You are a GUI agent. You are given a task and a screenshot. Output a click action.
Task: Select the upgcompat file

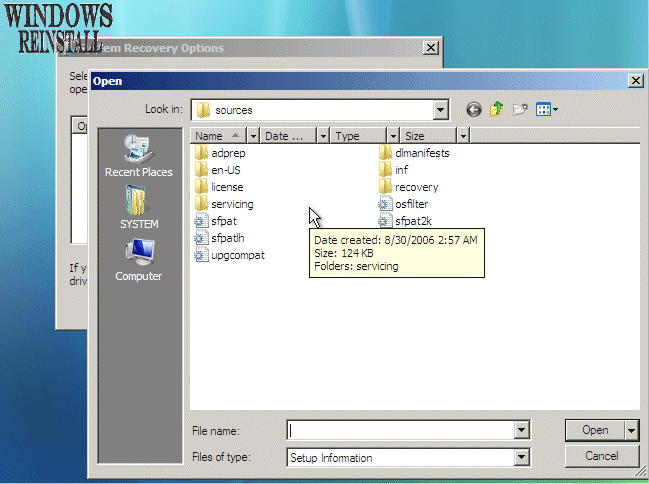(x=237, y=255)
